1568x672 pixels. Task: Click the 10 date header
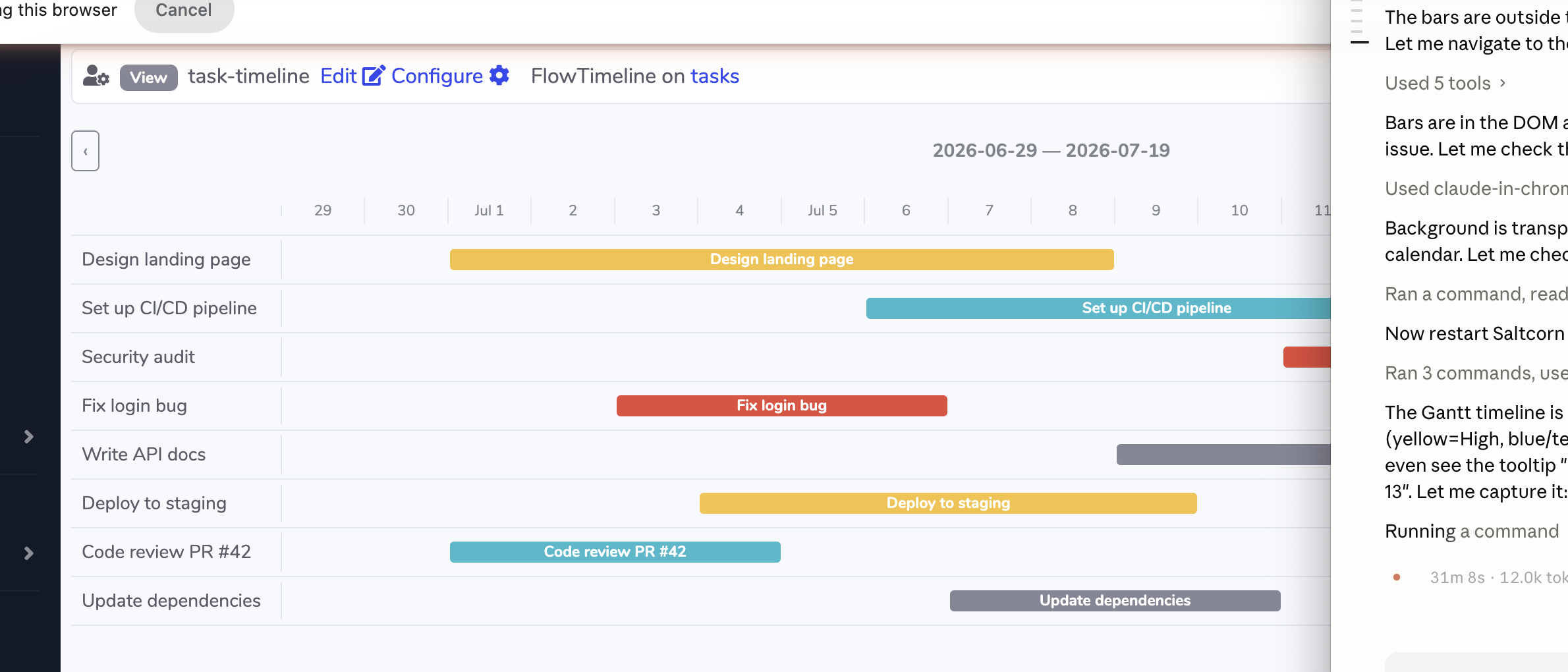(1239, 211)
